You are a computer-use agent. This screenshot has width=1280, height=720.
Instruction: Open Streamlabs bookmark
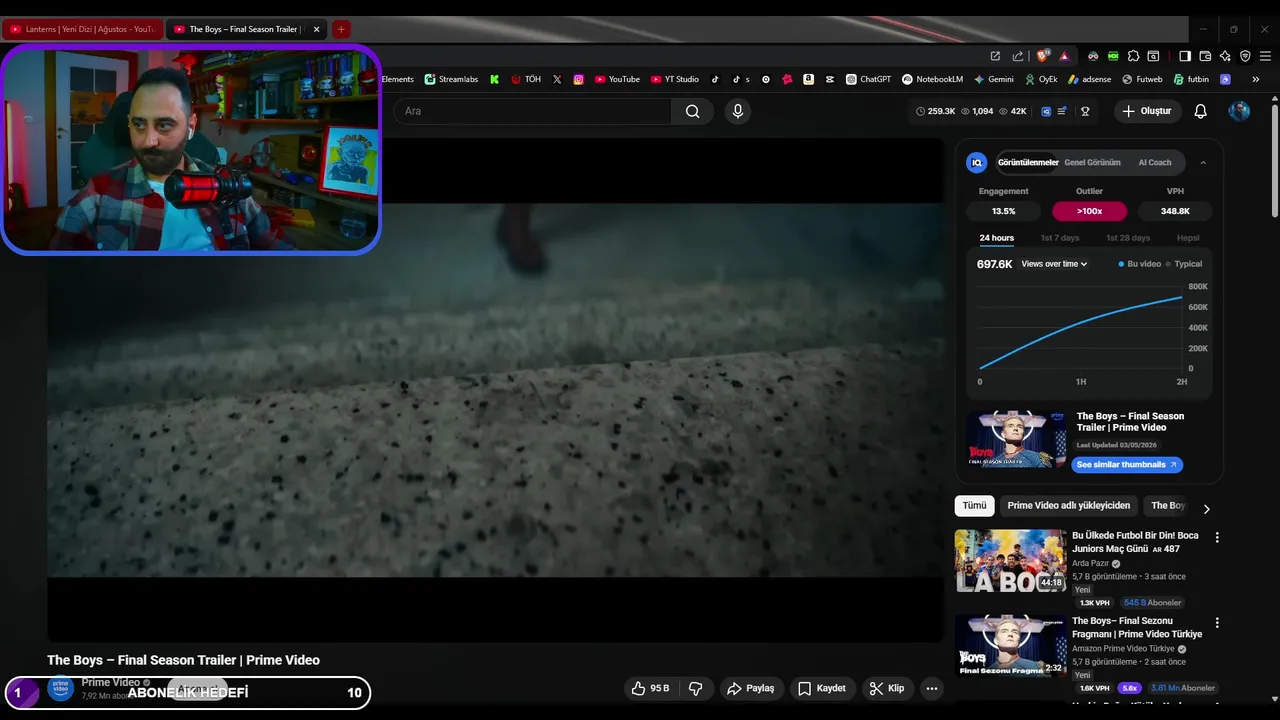pyautogui.click(x=451, y=79)
